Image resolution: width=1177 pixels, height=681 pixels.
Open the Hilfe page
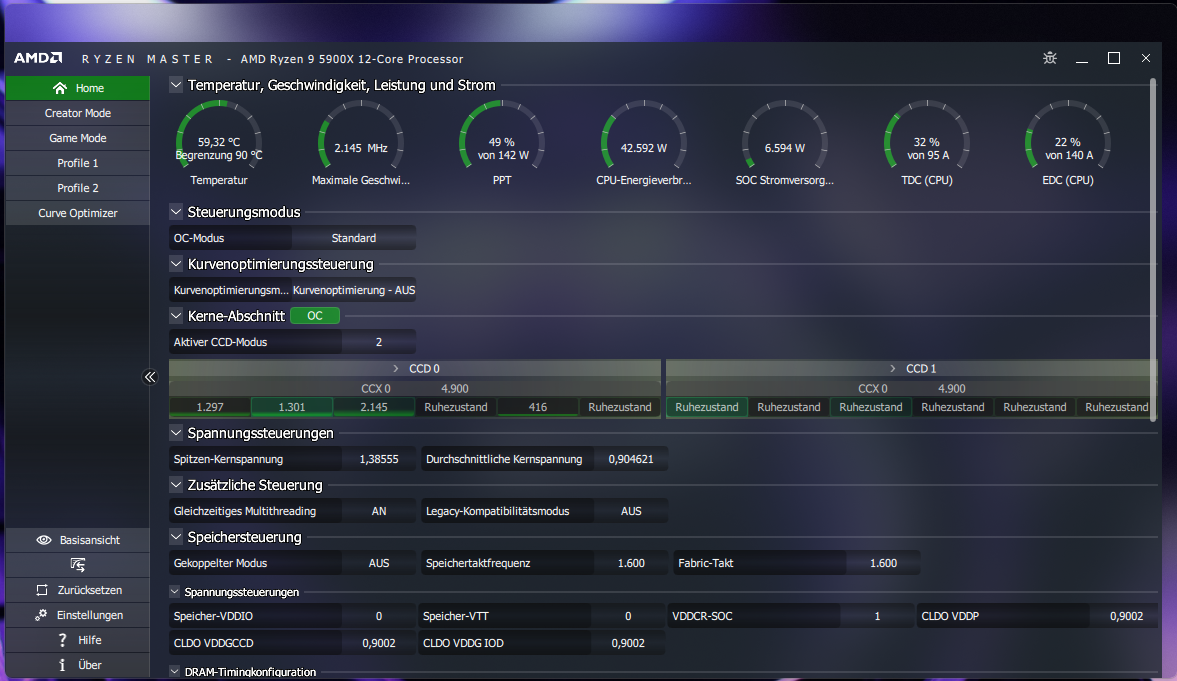coord(77,640)
